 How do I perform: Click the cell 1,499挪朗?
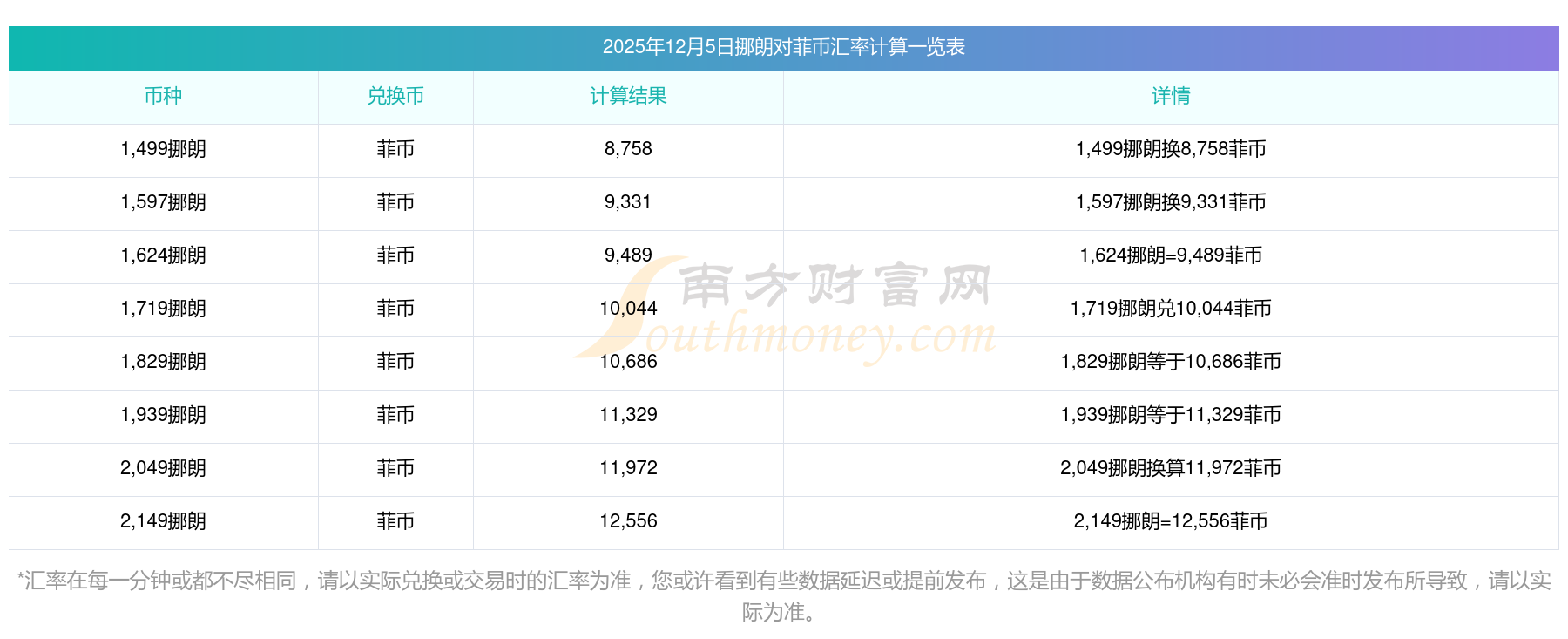163,149
